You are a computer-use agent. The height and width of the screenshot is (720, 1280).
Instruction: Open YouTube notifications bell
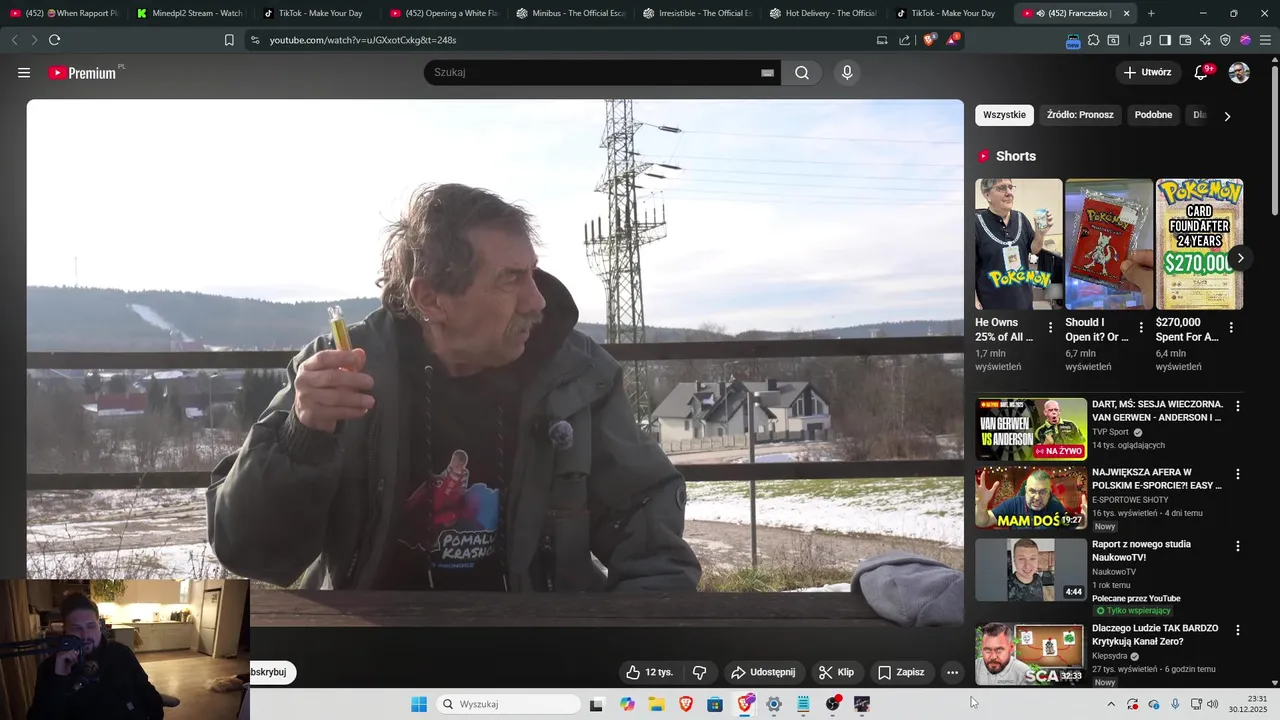pos(1201,73)
